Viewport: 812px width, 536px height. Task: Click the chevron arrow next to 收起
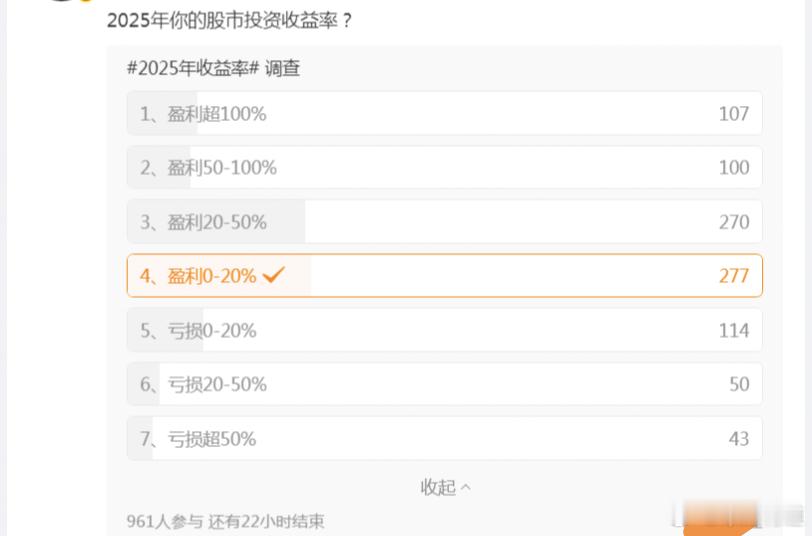pos(465,488)
